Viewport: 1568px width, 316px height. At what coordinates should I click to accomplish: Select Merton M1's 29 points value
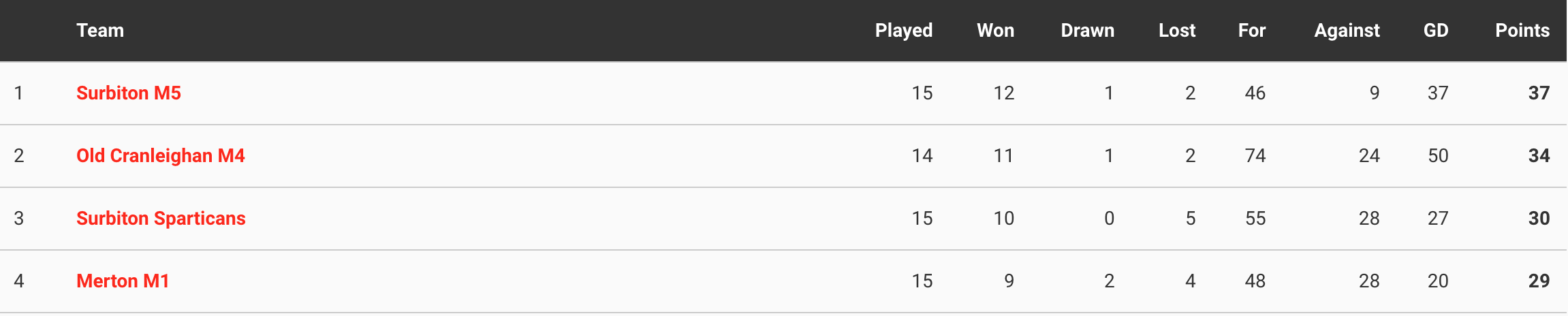[1539, 281]
